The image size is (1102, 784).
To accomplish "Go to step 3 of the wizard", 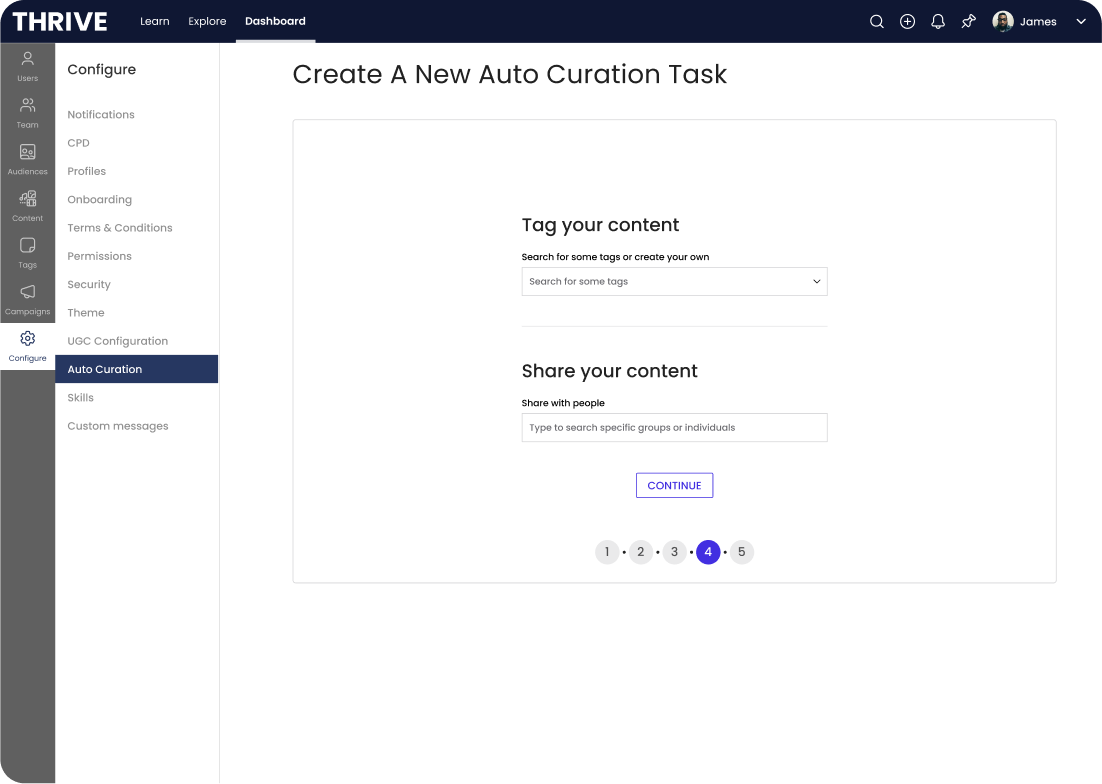I will (x=674, y=552).
